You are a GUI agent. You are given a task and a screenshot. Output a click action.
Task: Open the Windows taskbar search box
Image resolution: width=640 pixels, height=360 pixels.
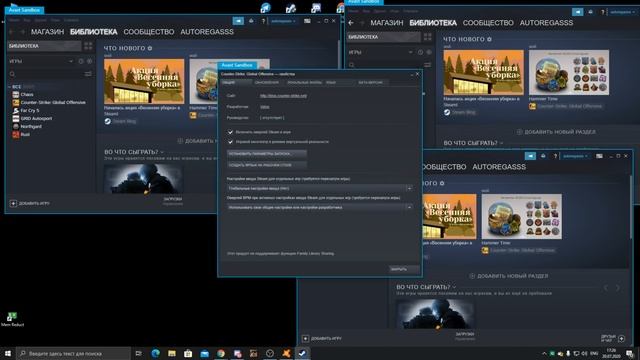(74, 353)
